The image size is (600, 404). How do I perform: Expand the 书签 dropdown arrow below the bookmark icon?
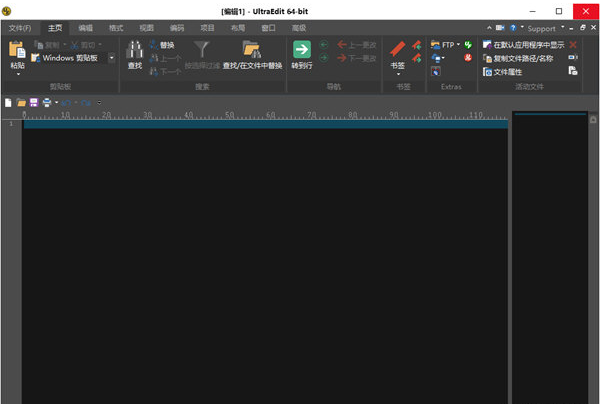[397, 74]
